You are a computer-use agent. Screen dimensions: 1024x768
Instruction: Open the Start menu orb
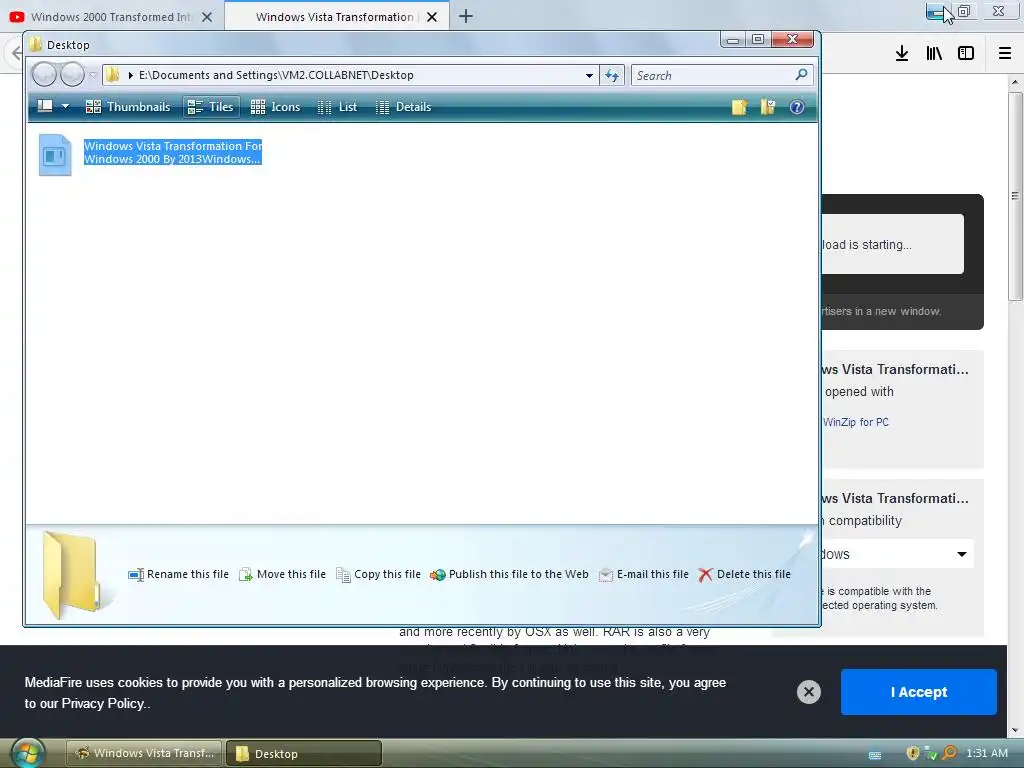coord(27,754)
